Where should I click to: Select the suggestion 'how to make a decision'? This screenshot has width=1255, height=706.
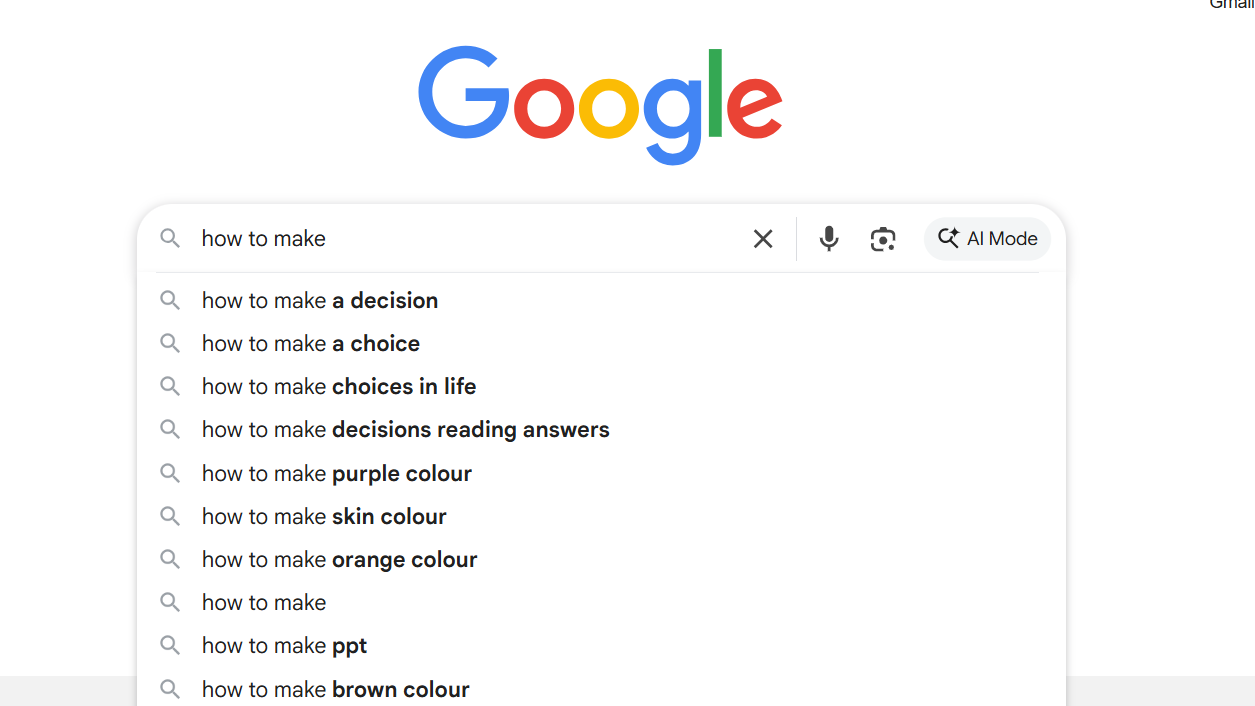coord(319,300)
